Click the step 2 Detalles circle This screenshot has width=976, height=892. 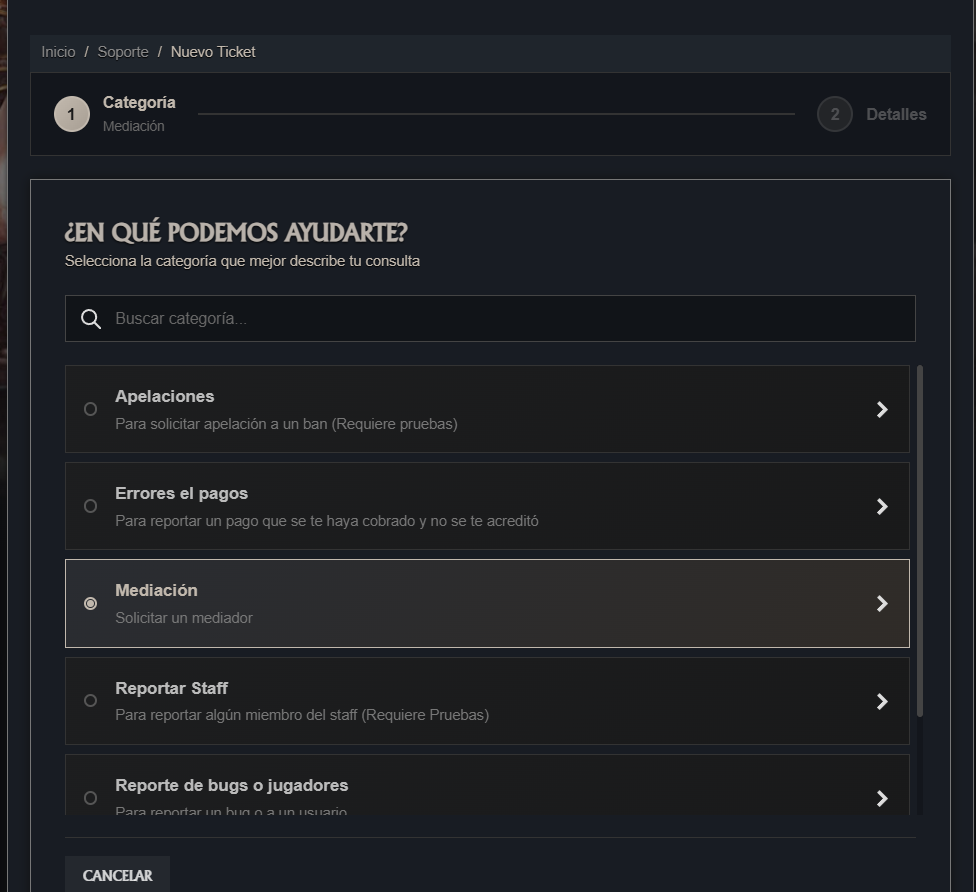[834, 114]
